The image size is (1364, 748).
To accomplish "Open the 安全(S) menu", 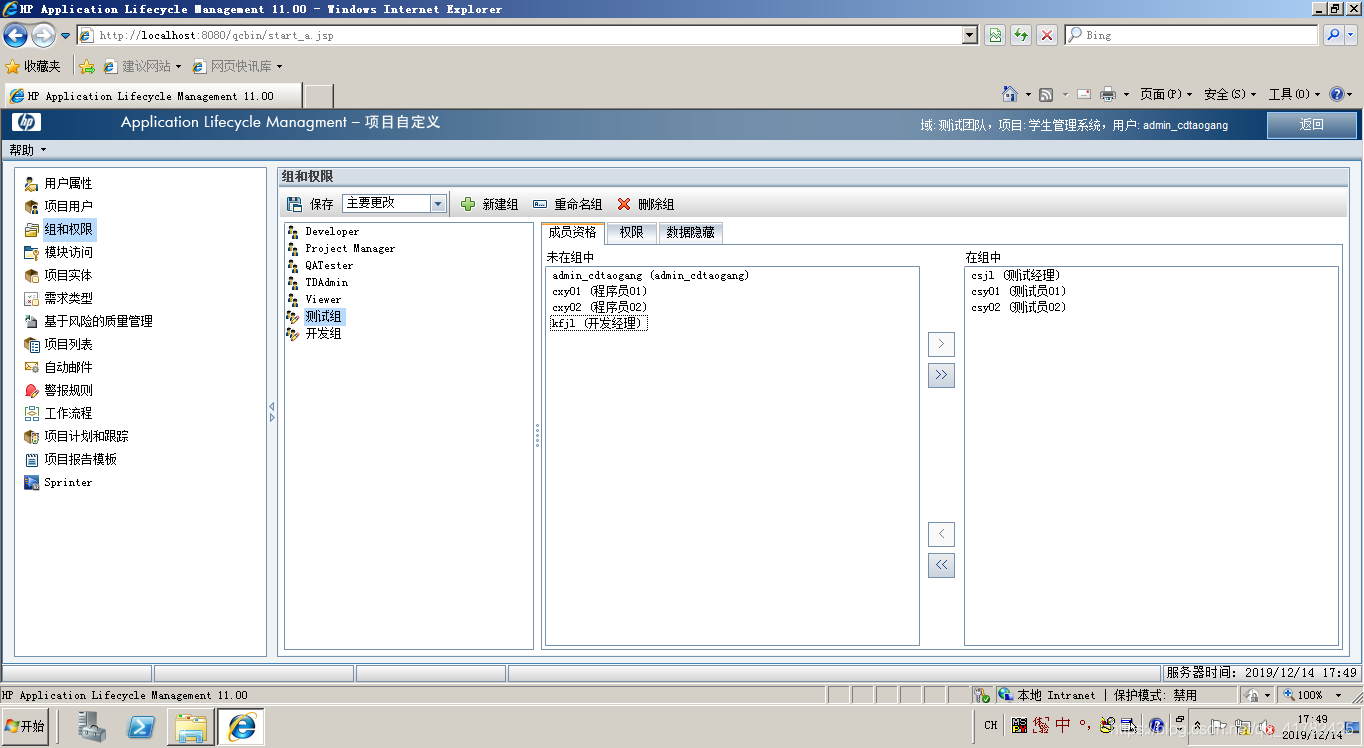I will 1230,94.
